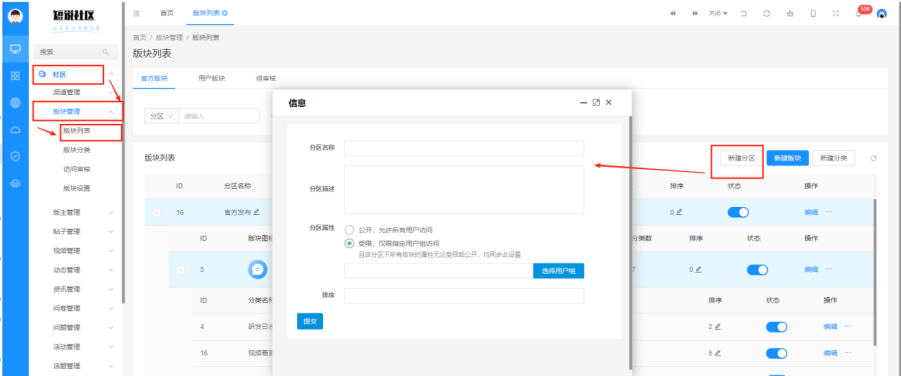This screenshot has height=376, width=901.
Task: Click the 新建分区 button
Action: click(x=741, y=158)
